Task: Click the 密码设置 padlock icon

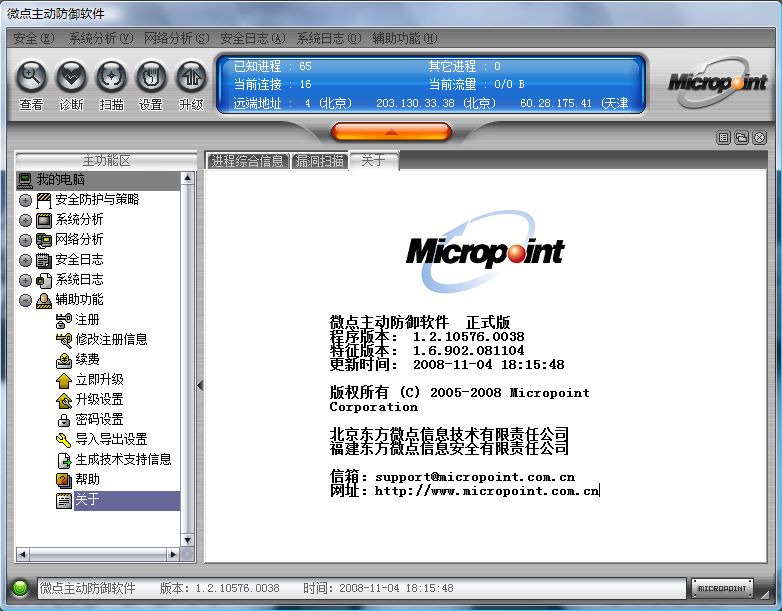Action: coord(64,420)
